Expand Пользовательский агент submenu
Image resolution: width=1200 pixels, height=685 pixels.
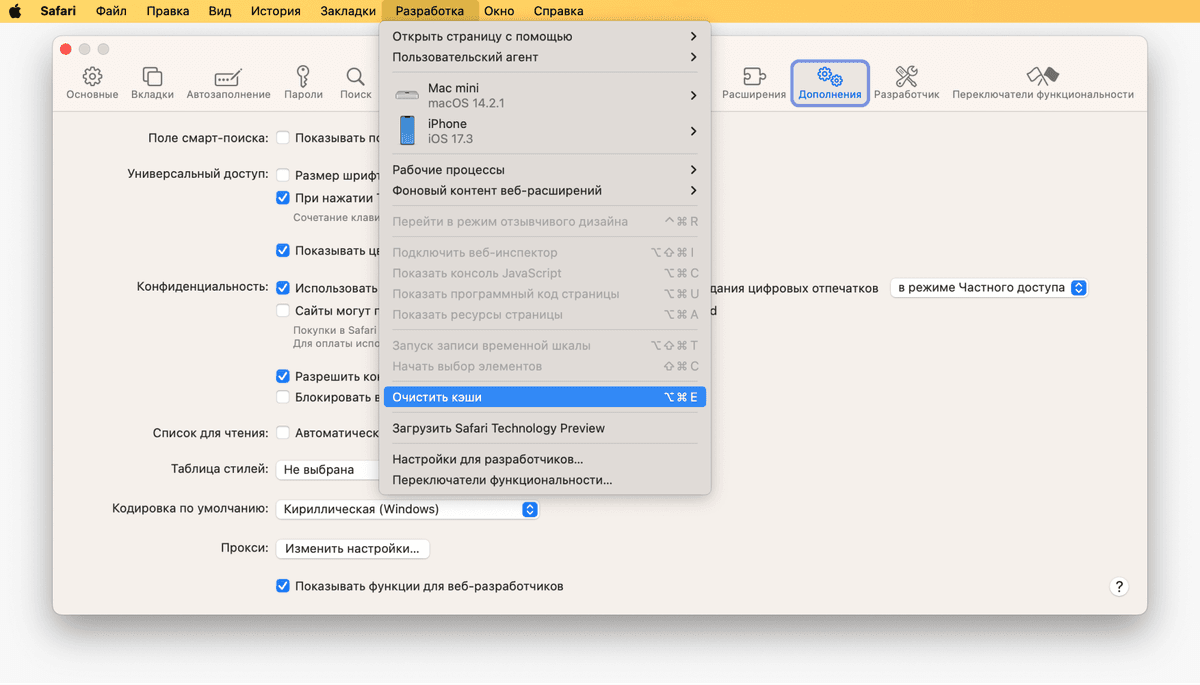click(x=545, y=57)
